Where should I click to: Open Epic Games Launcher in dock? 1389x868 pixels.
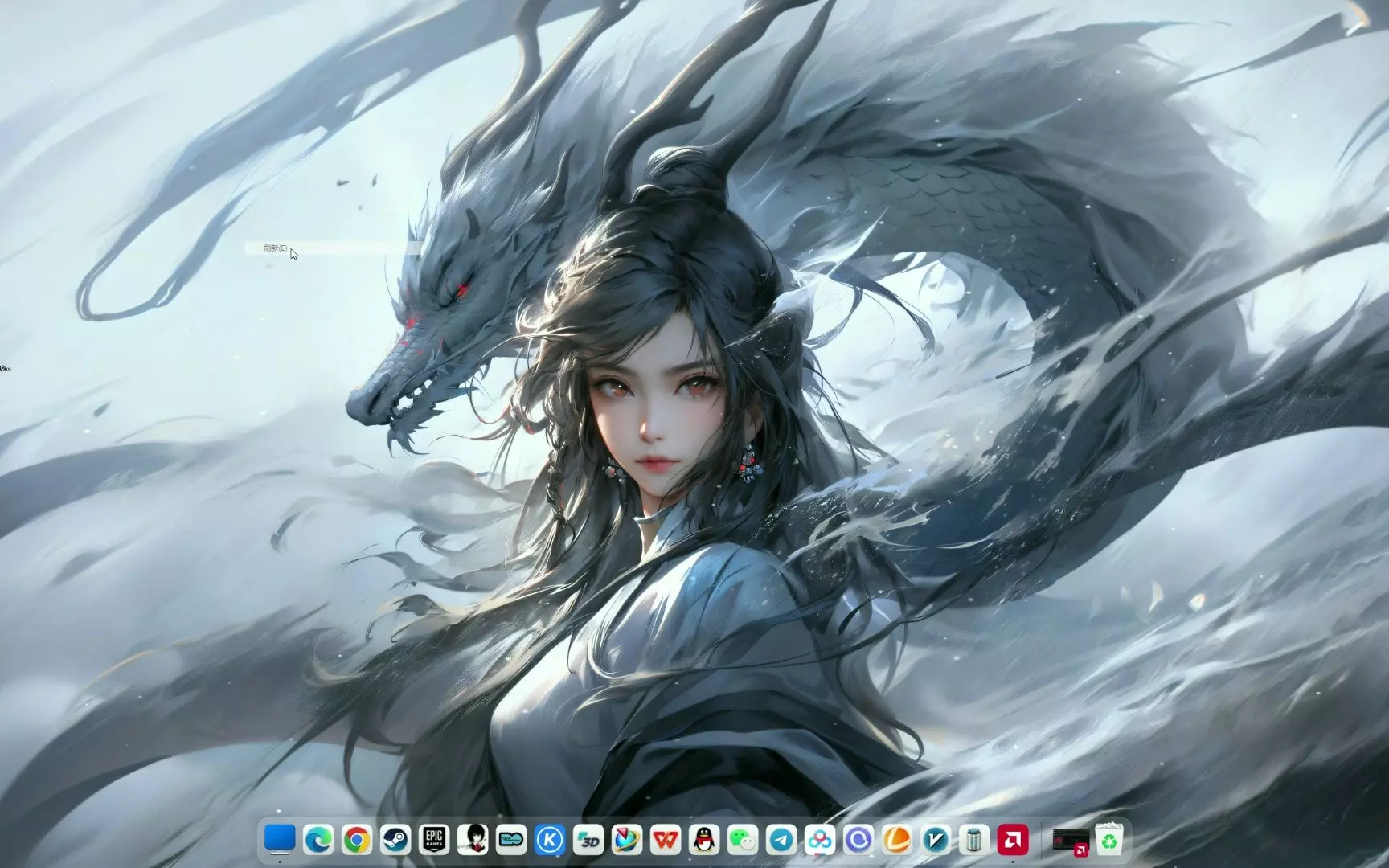[x=434, y=840]
